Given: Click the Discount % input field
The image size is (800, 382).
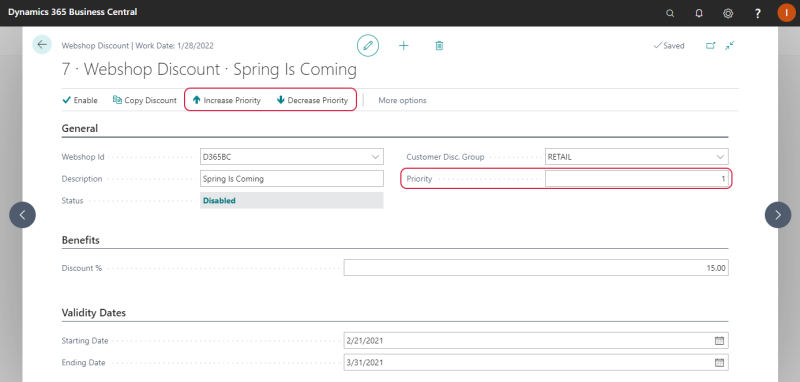Looking at the screenshot, I should pos(536,268).
